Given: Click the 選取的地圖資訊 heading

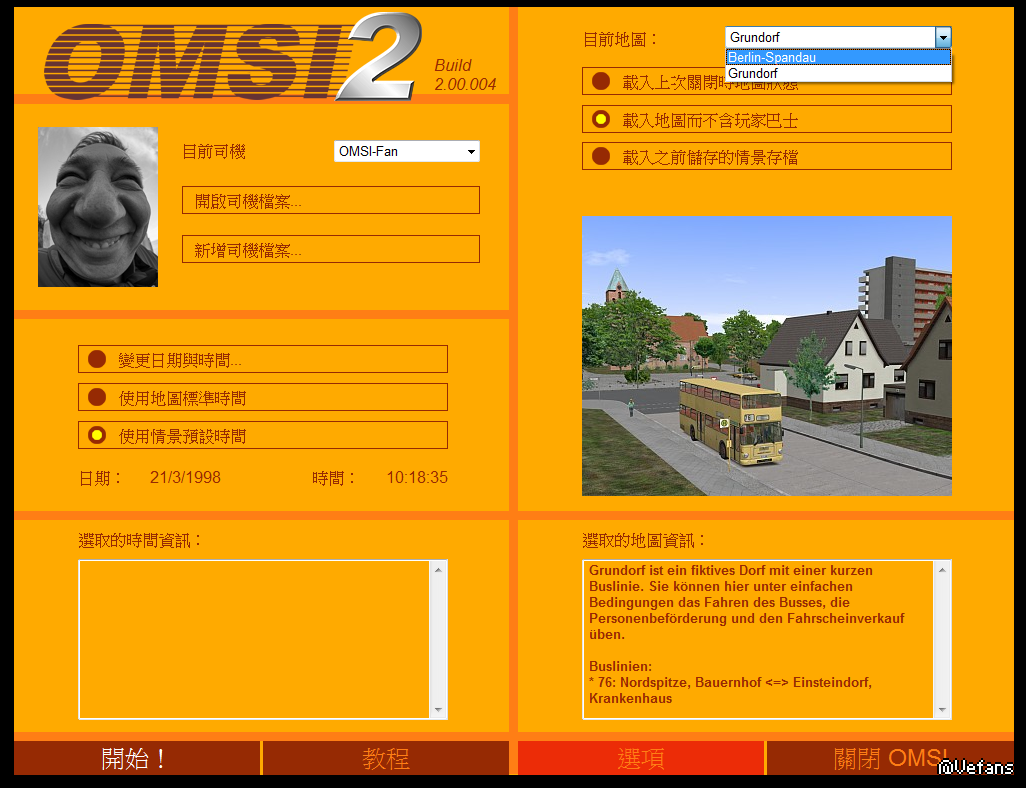Looking at the screenshot, I should pyautogui.click(x=645, y=540).
